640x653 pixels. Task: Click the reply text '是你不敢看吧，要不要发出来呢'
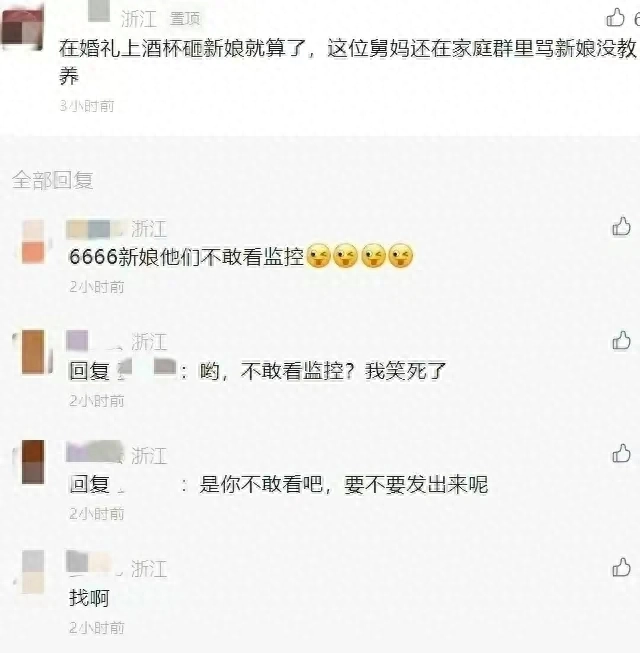tap(343, 484)
